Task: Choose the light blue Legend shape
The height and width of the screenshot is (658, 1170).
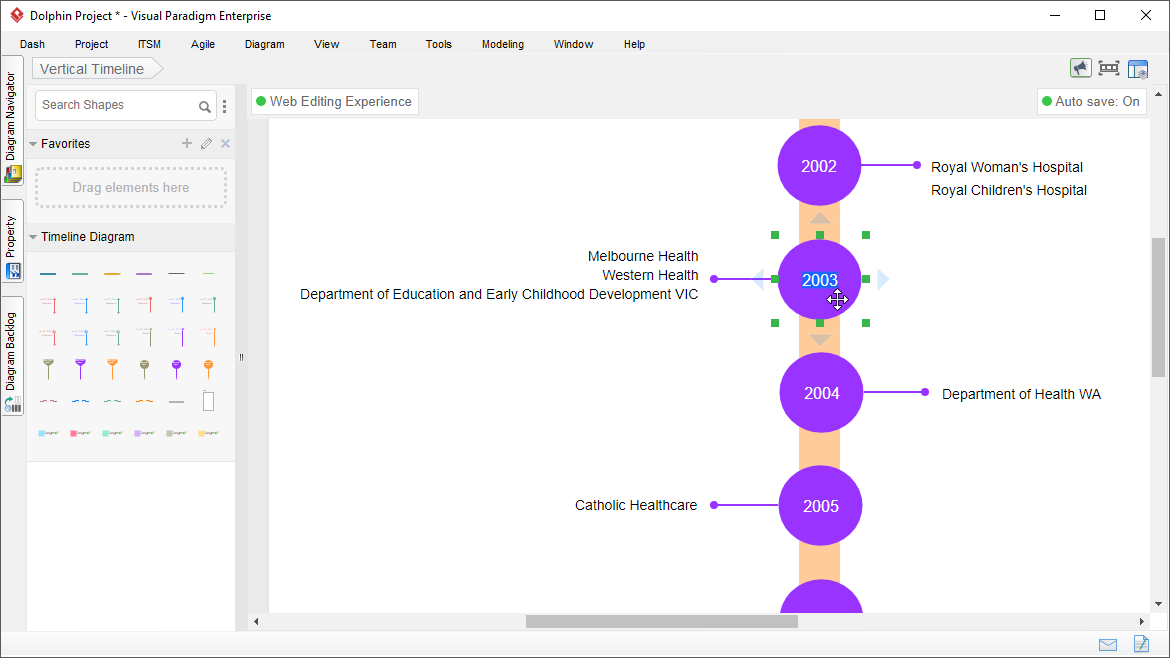Action: 48,433
